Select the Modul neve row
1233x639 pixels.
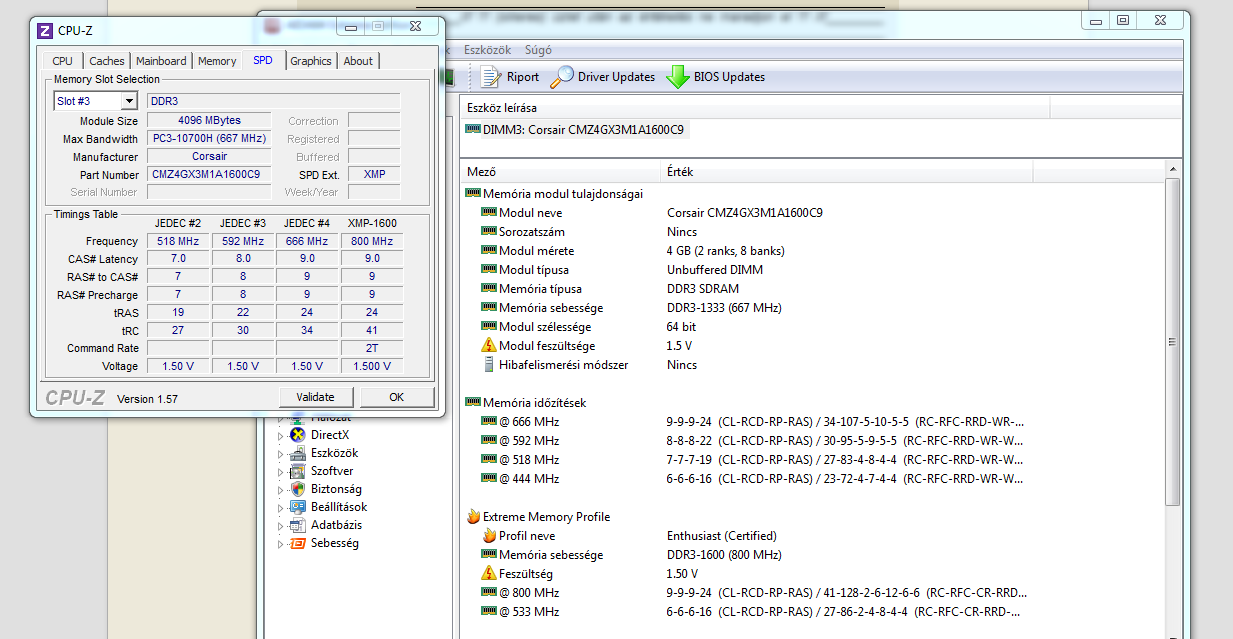click(812, 213)
